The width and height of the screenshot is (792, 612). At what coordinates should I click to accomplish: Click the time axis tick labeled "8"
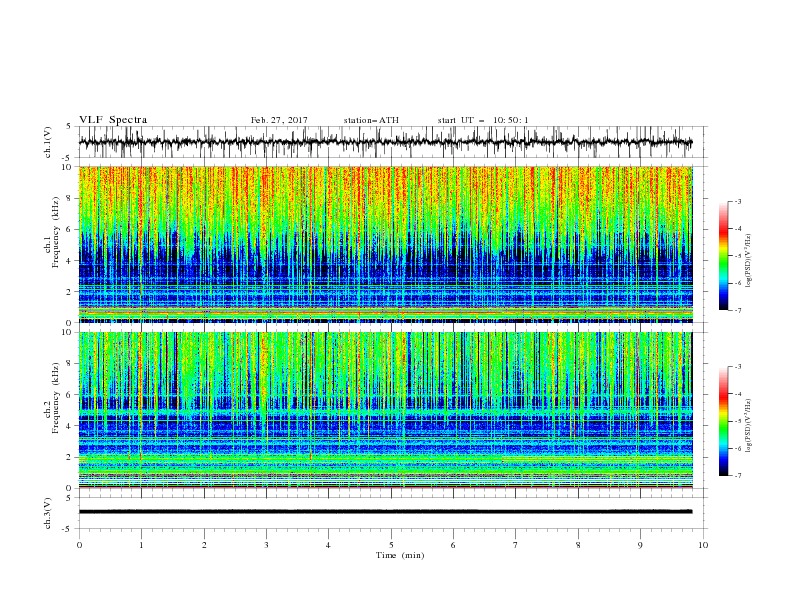pyautogui.click(x=578, y=545)
